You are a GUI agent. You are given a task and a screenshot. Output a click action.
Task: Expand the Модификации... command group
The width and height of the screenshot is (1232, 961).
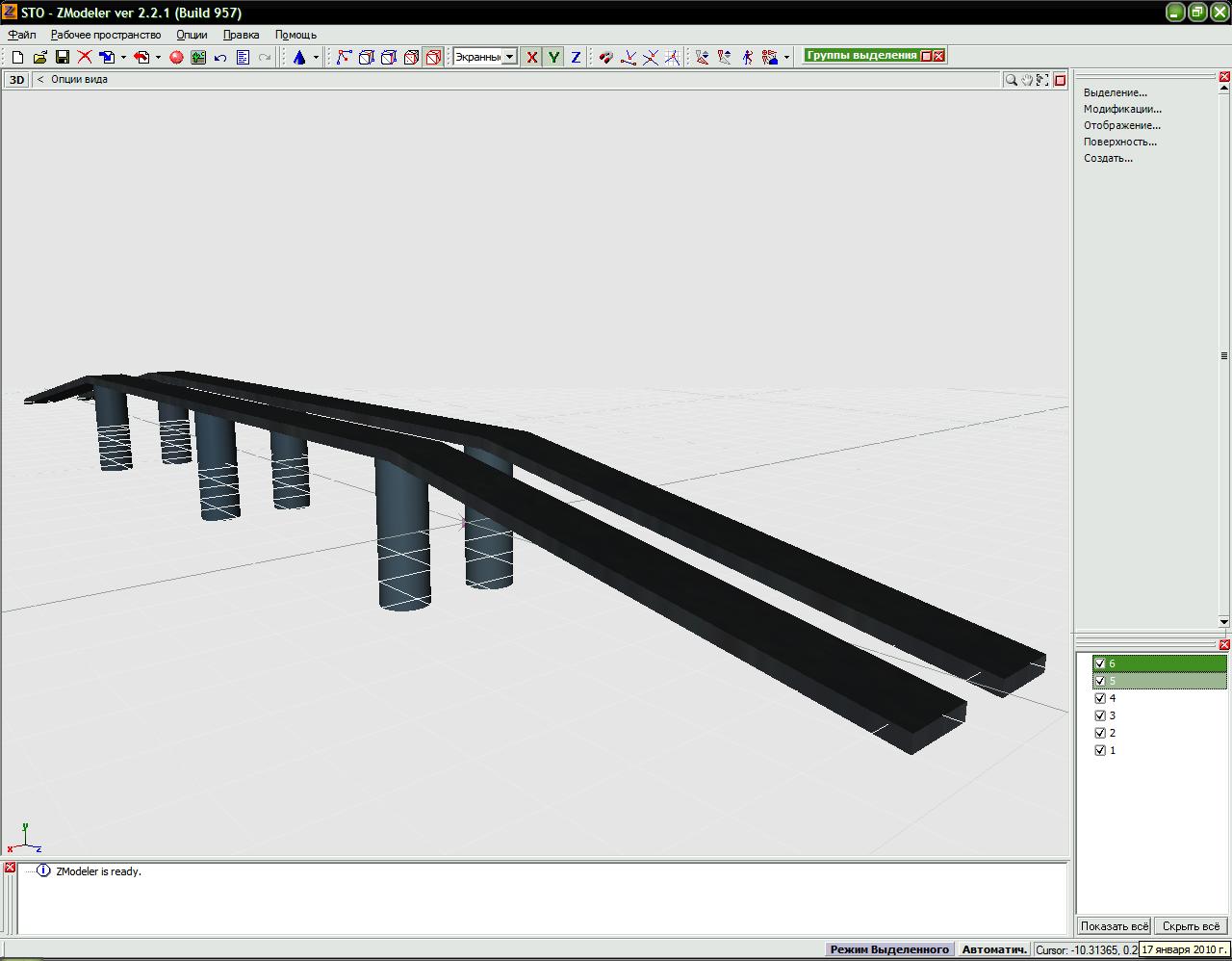(x=1122, y=109)
